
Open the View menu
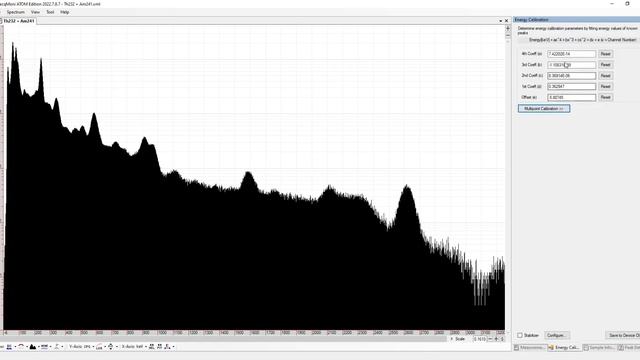[x=35, y=12]
